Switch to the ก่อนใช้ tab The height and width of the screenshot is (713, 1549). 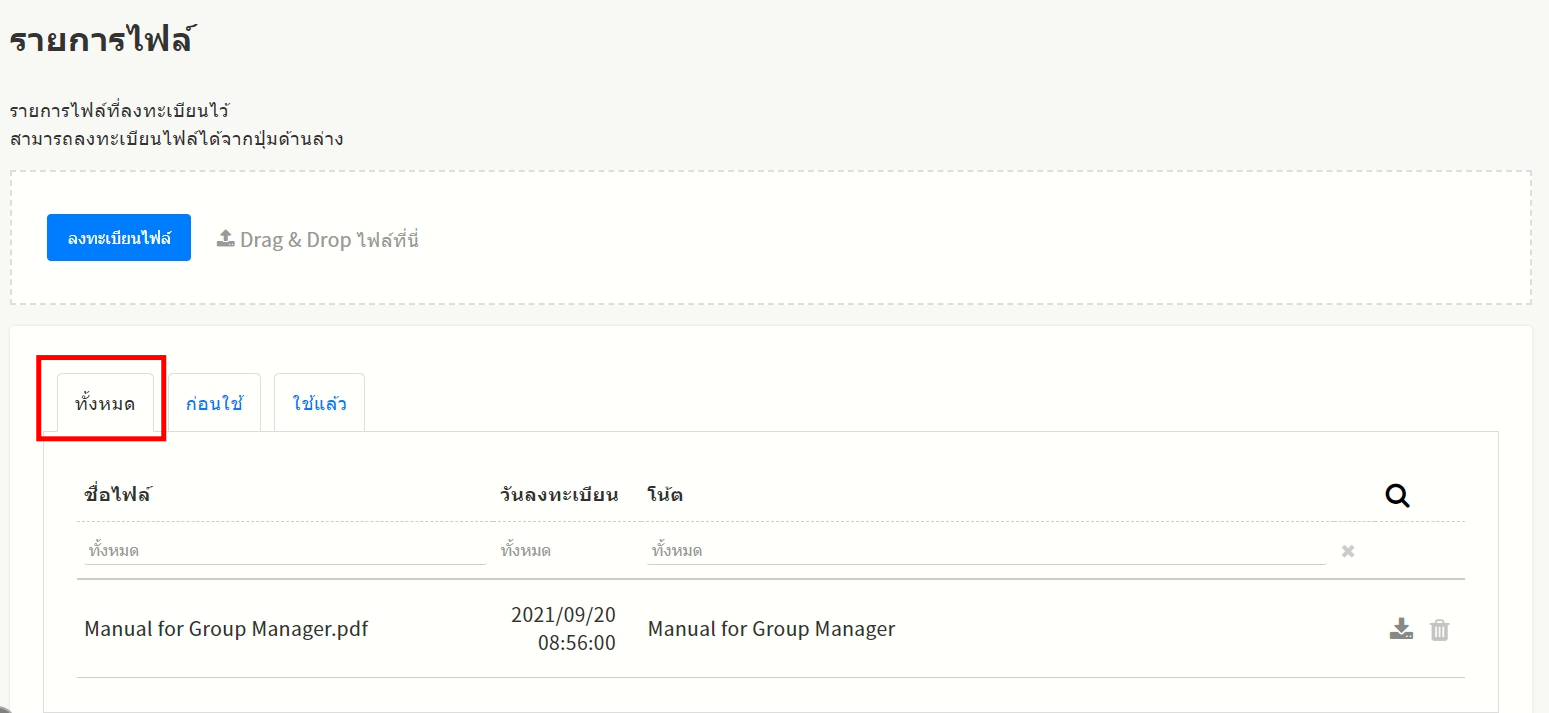click(x=214, y=405)
